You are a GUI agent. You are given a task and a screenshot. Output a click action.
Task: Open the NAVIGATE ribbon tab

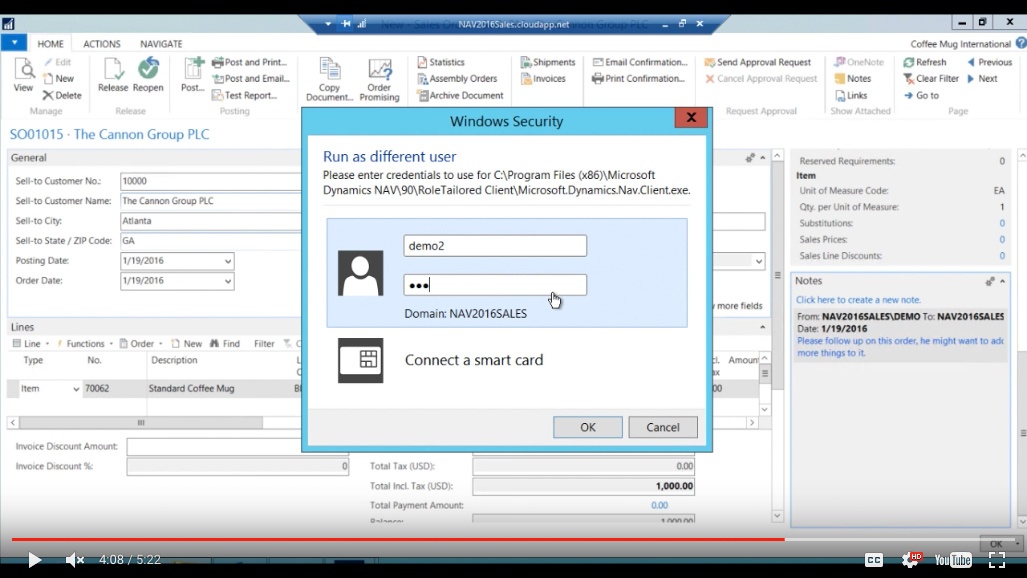point(163,43)
